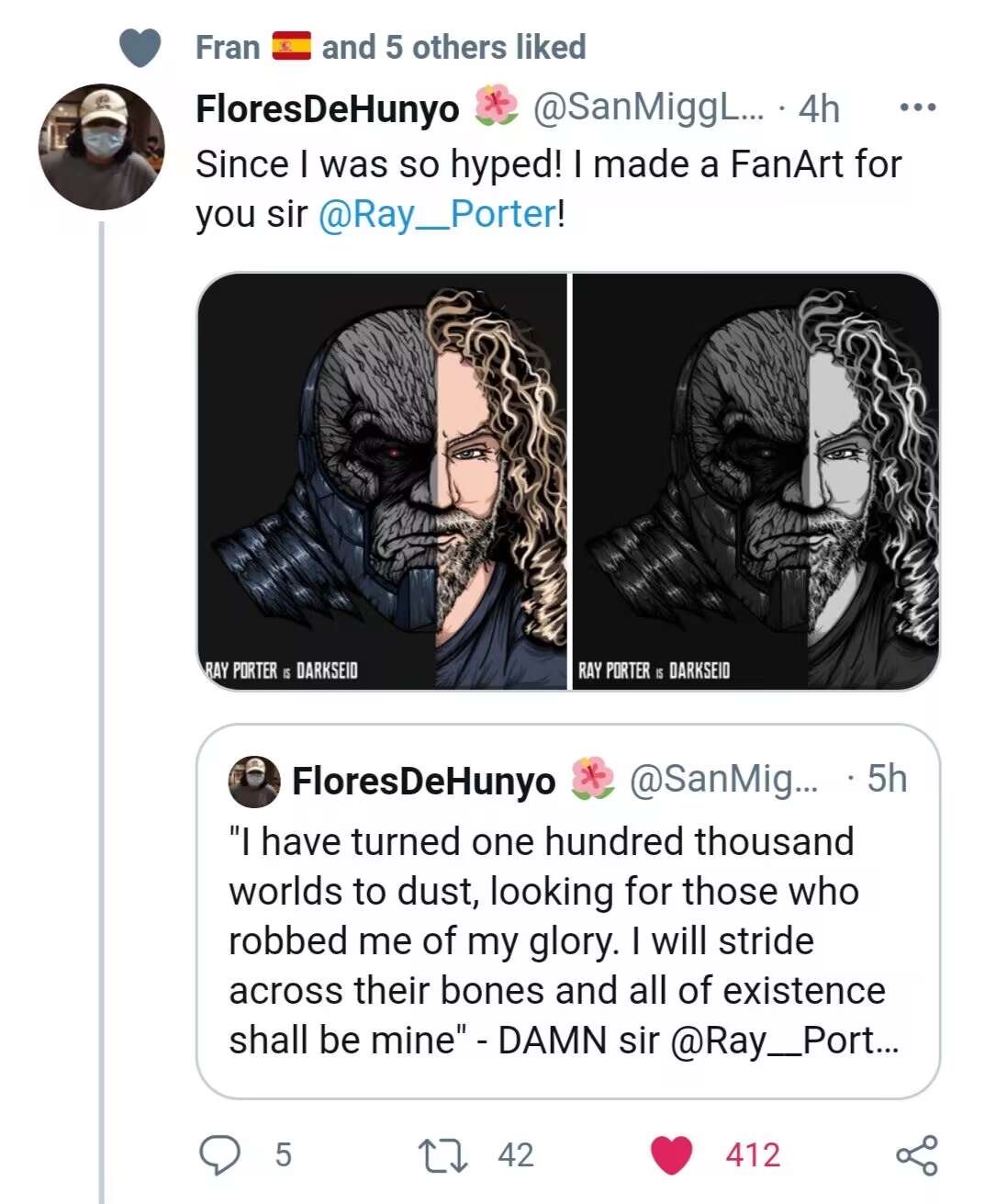
Task: Click the 4h timestamp on the tweet
Action: [x=819, y=109]
